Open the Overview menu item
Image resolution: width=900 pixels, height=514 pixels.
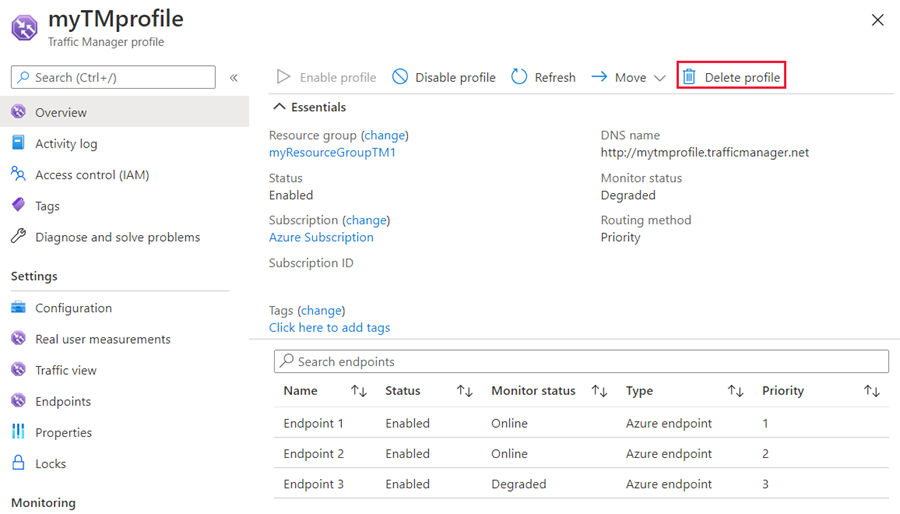tap(125, 112)
